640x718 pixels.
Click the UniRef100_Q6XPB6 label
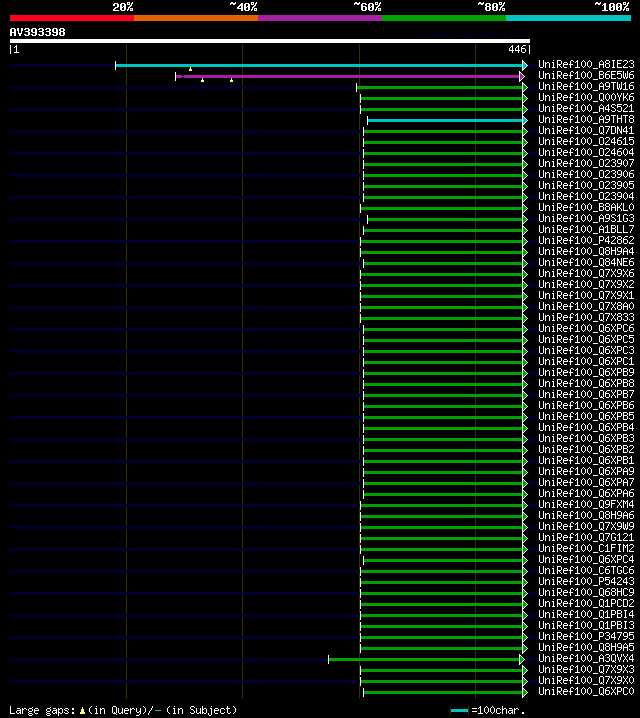(586, 405)
